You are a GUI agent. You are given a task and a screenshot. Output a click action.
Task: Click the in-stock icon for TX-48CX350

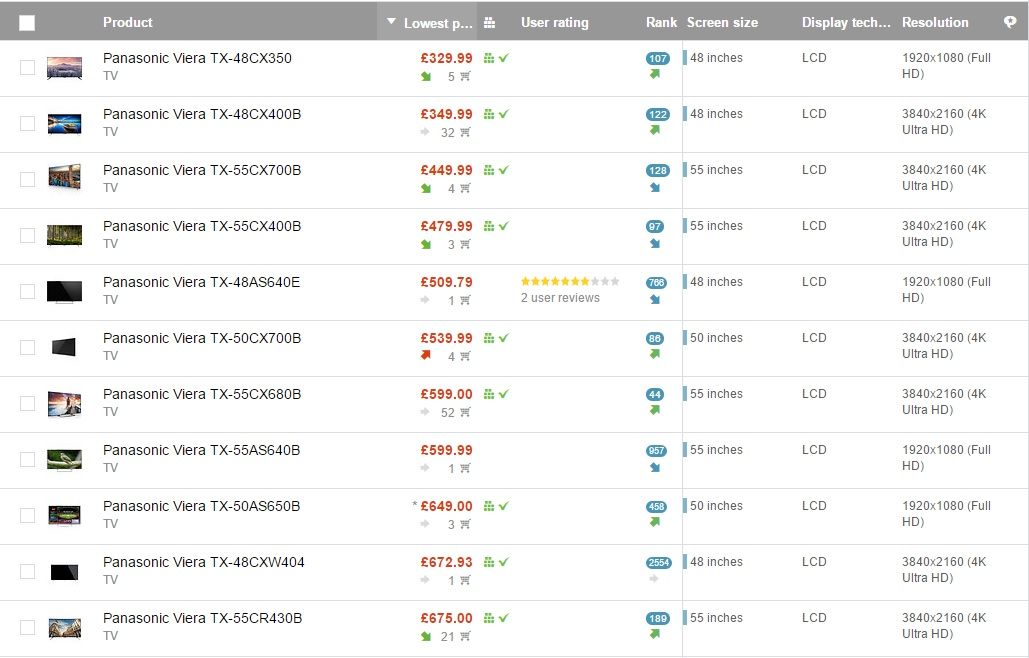(496, 58)
